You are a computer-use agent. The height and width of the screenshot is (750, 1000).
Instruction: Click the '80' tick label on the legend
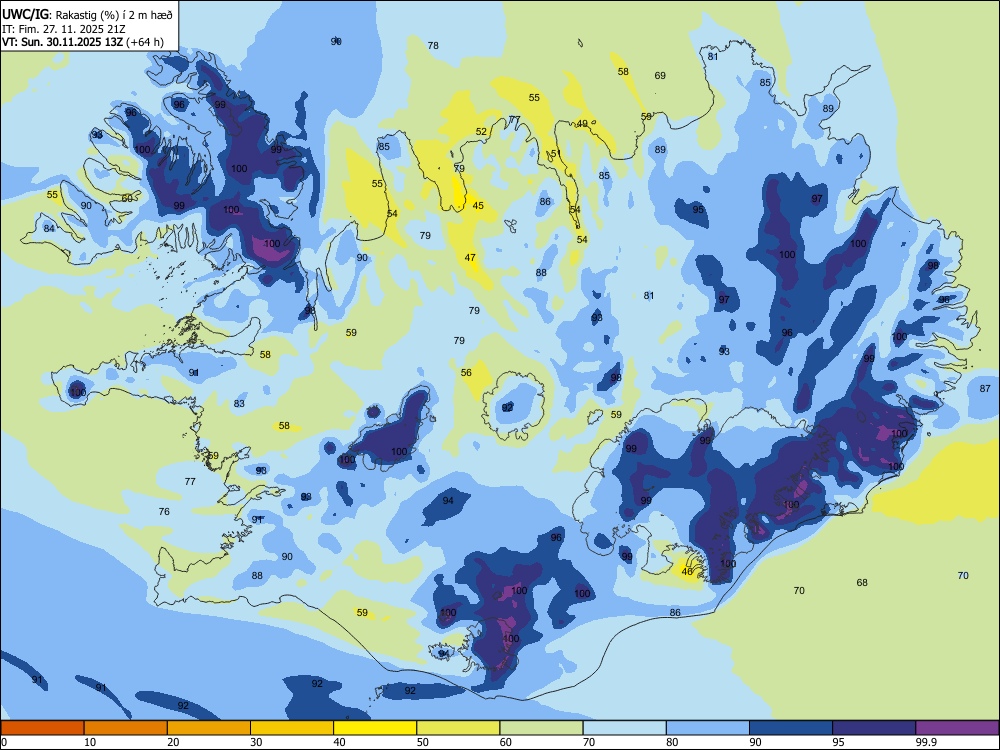tap(672, 742)
